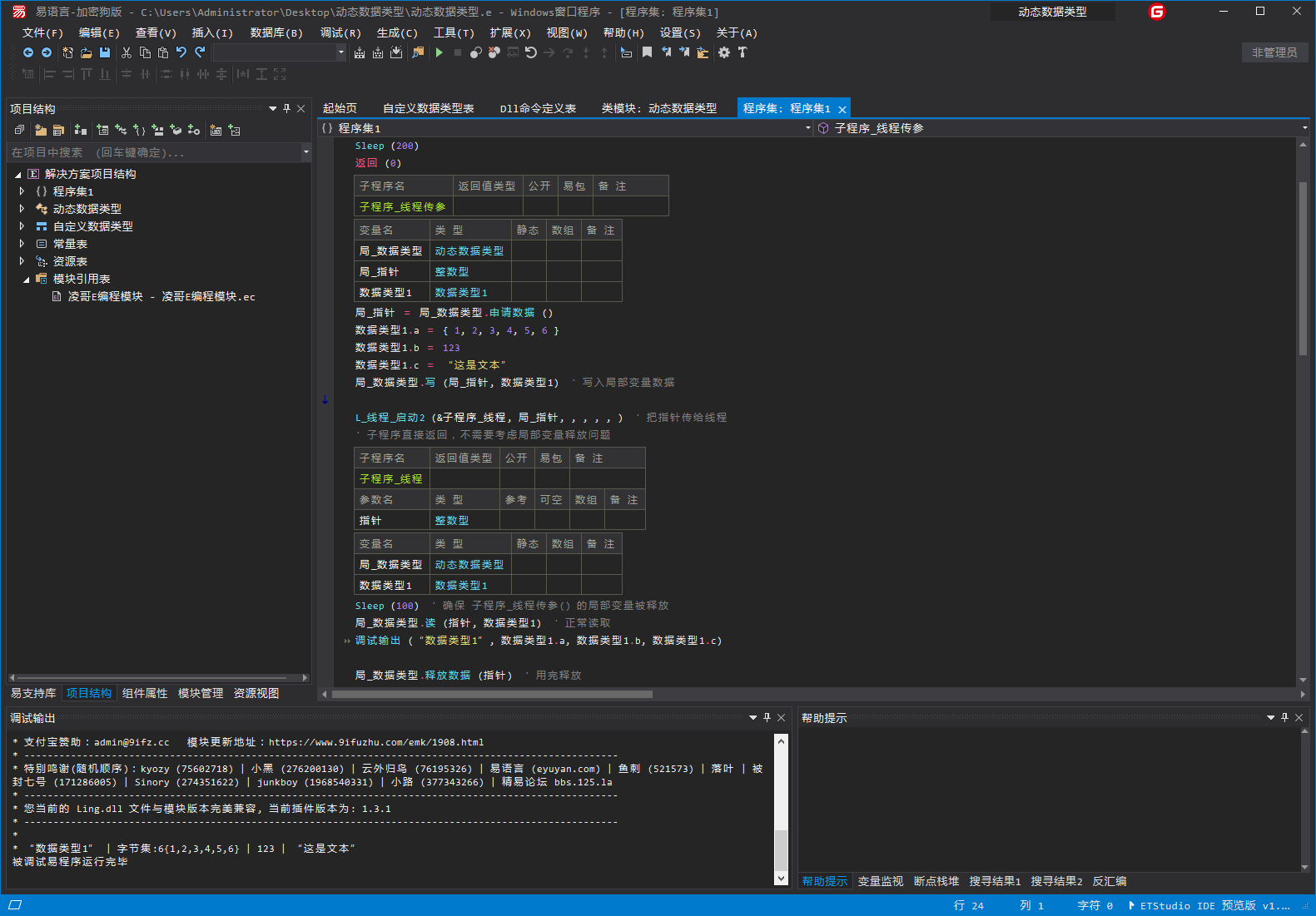Open project search box dropdown arrow
1316x916 pixels.
click(305, 152)
